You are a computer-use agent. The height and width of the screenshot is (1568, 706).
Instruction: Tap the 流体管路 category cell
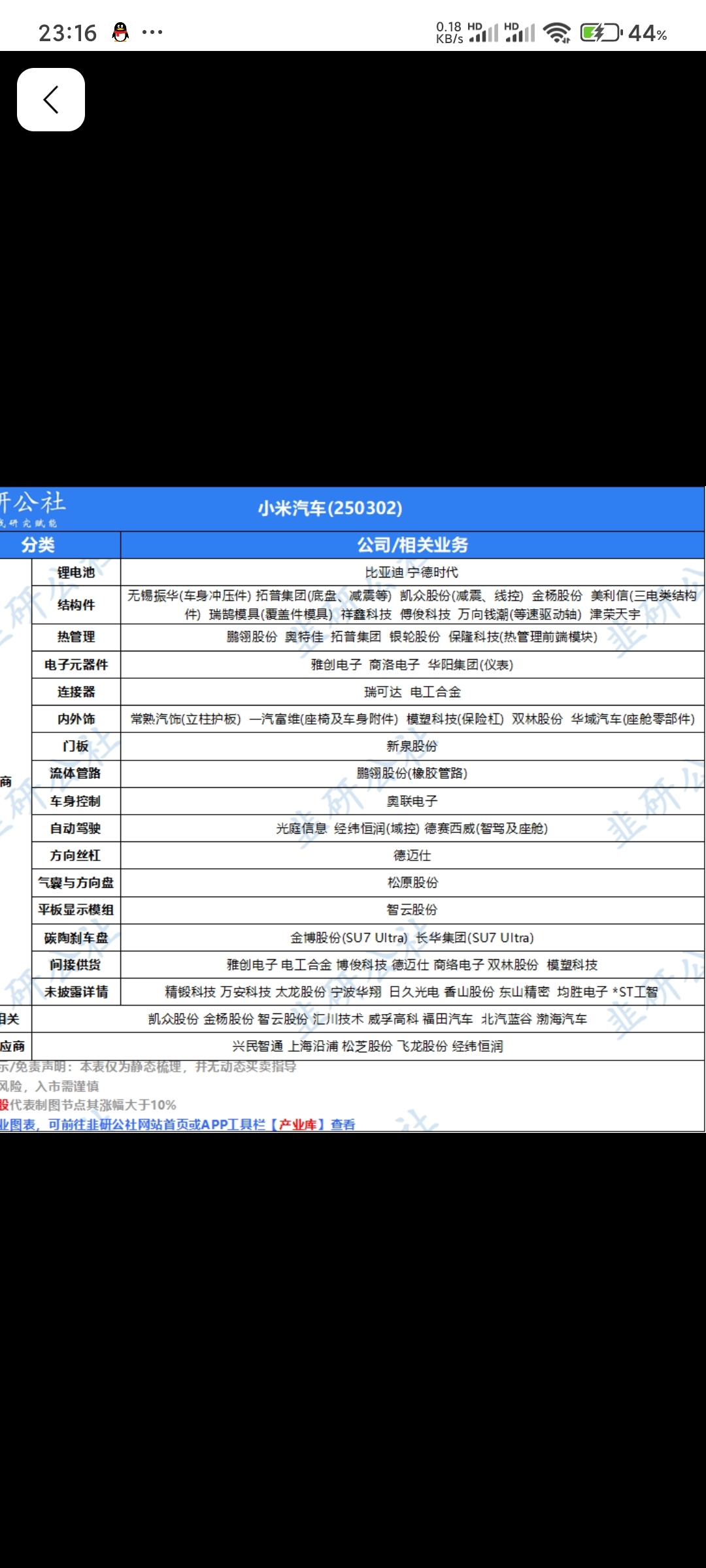76,774
